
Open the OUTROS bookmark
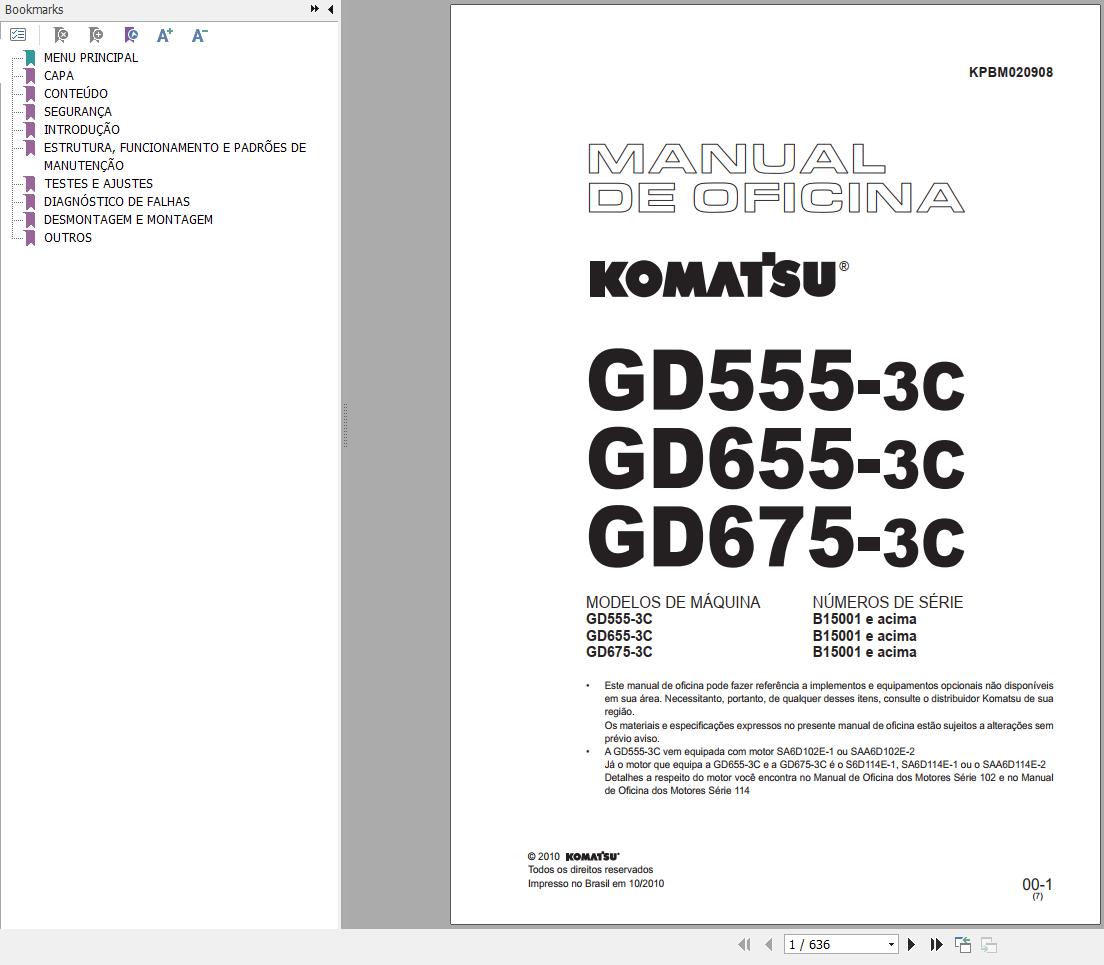[68, 237]
